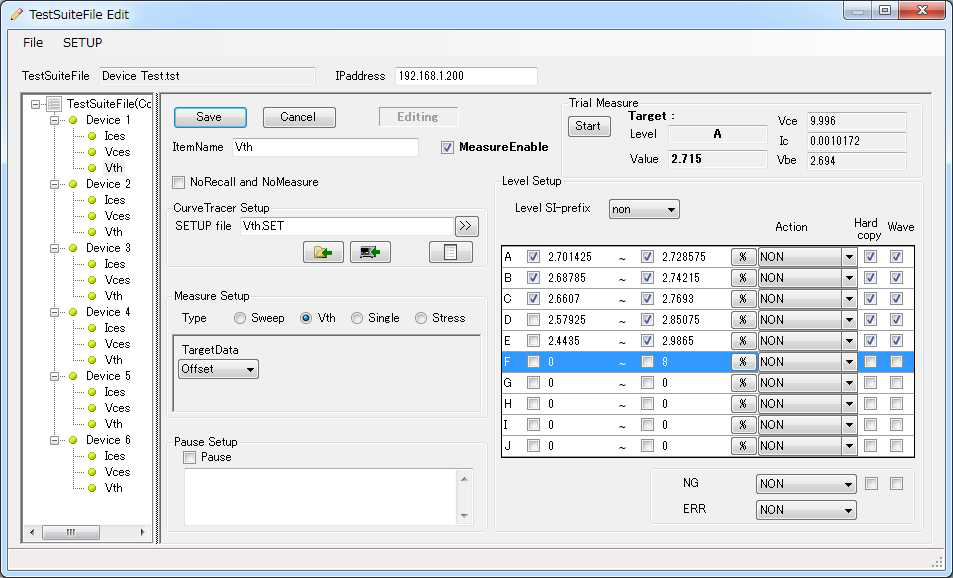Click the % button in level row E
This screenshot has width=953, height=578.
tap(743, 341)
